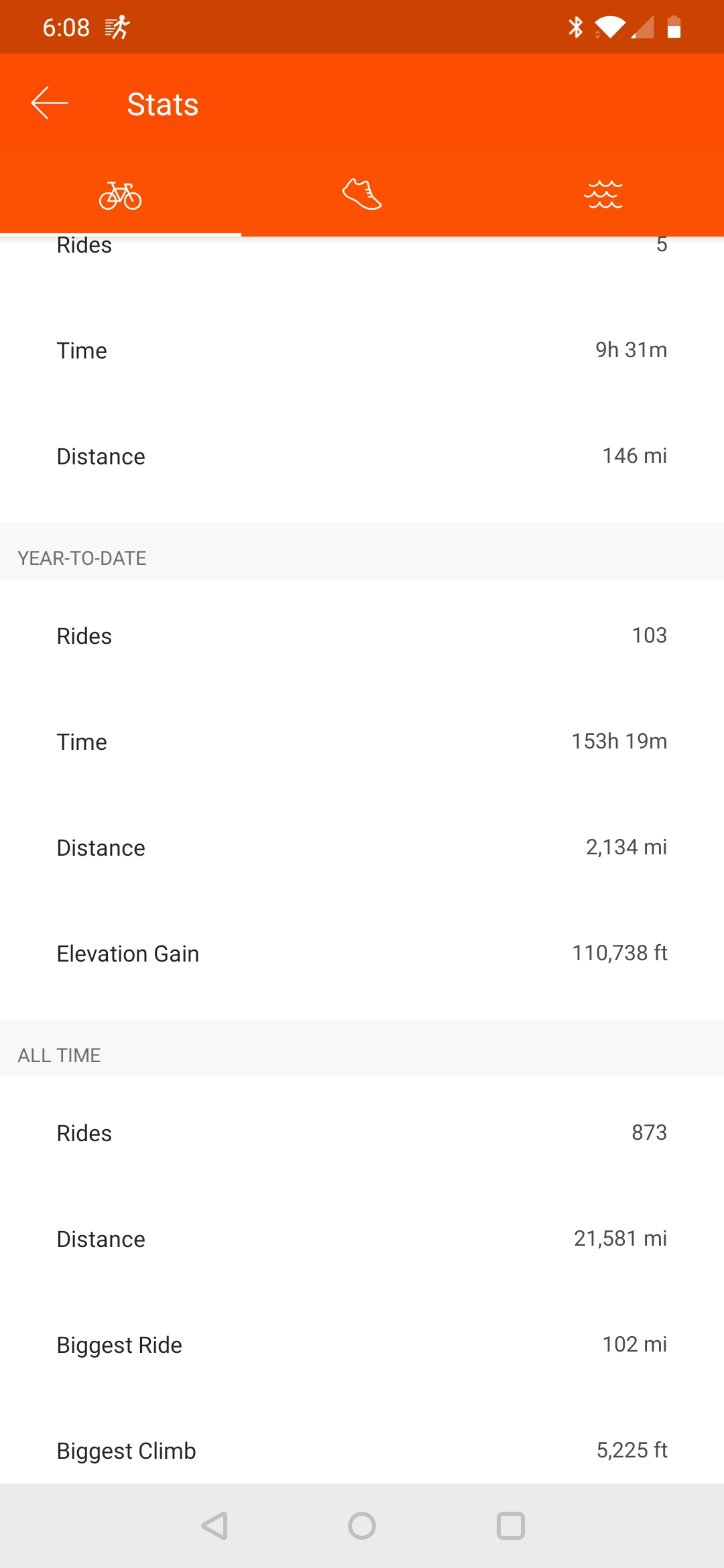The height and width of the screenshot is (1568, 724).
Task: Tap the Elevation Gain row
Action: click(362, 953)
